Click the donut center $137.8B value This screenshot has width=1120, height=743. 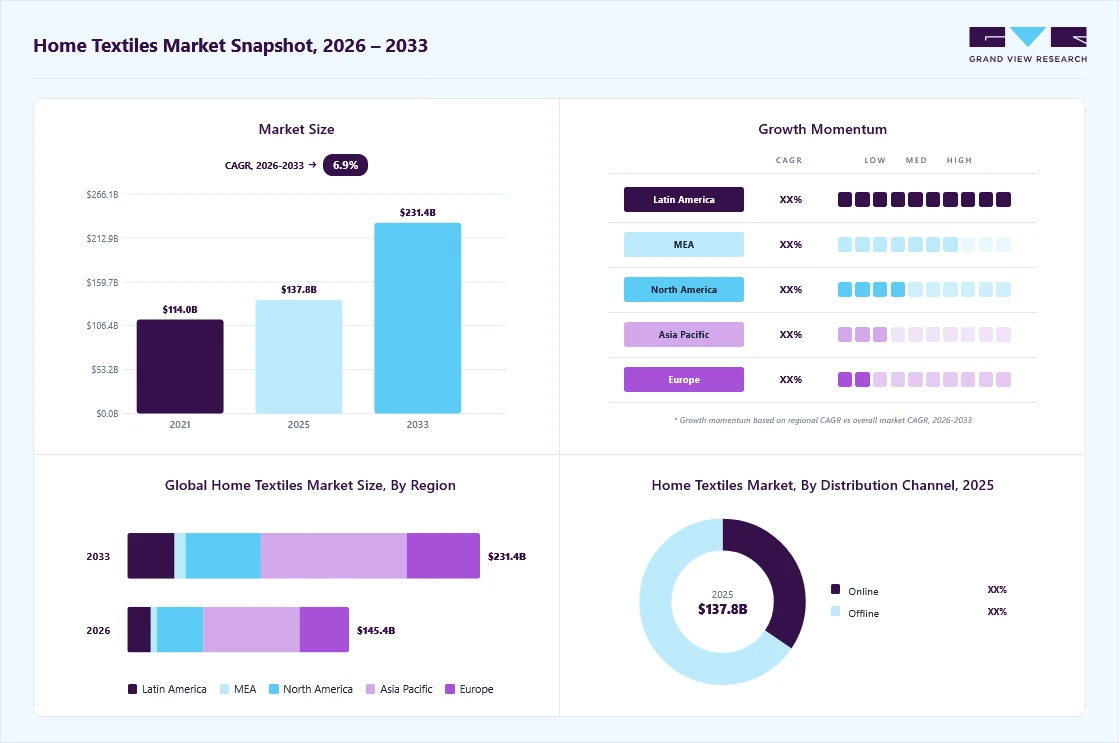(722, 609)
